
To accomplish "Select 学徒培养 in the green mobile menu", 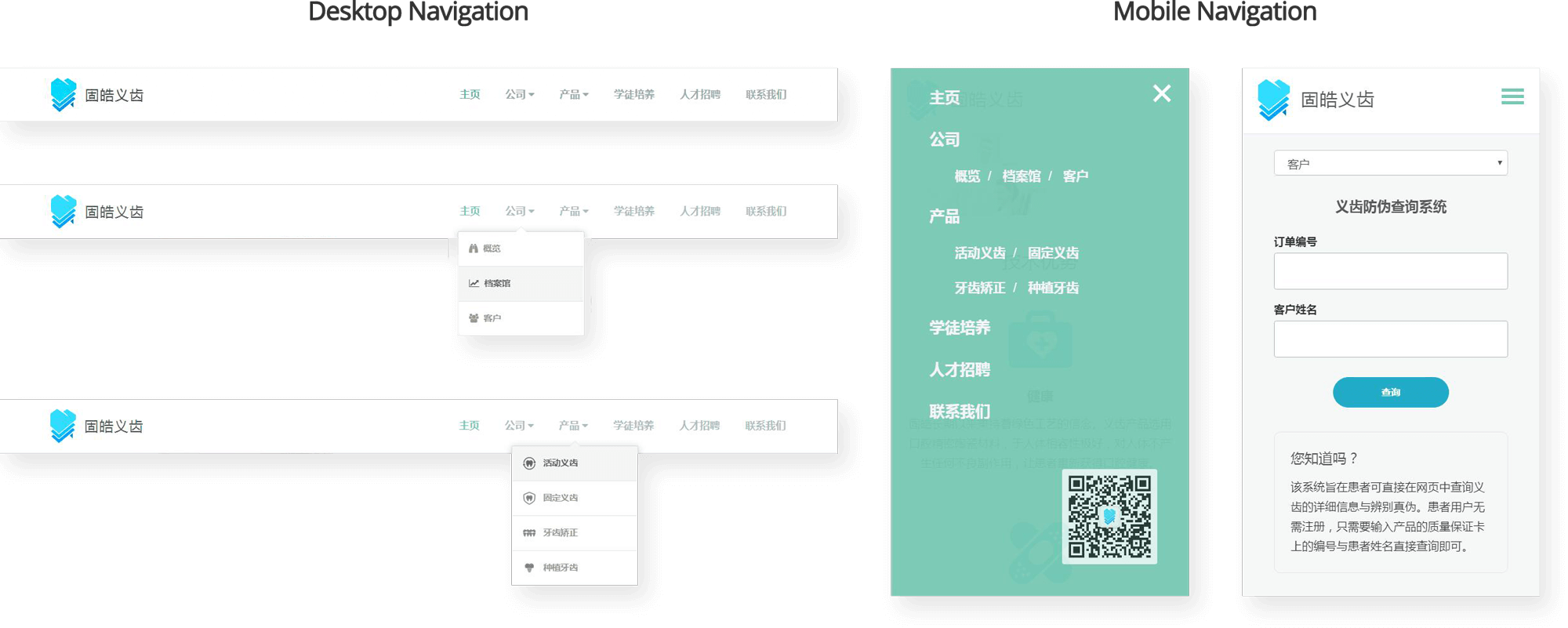I will click(x=960, y=328).
